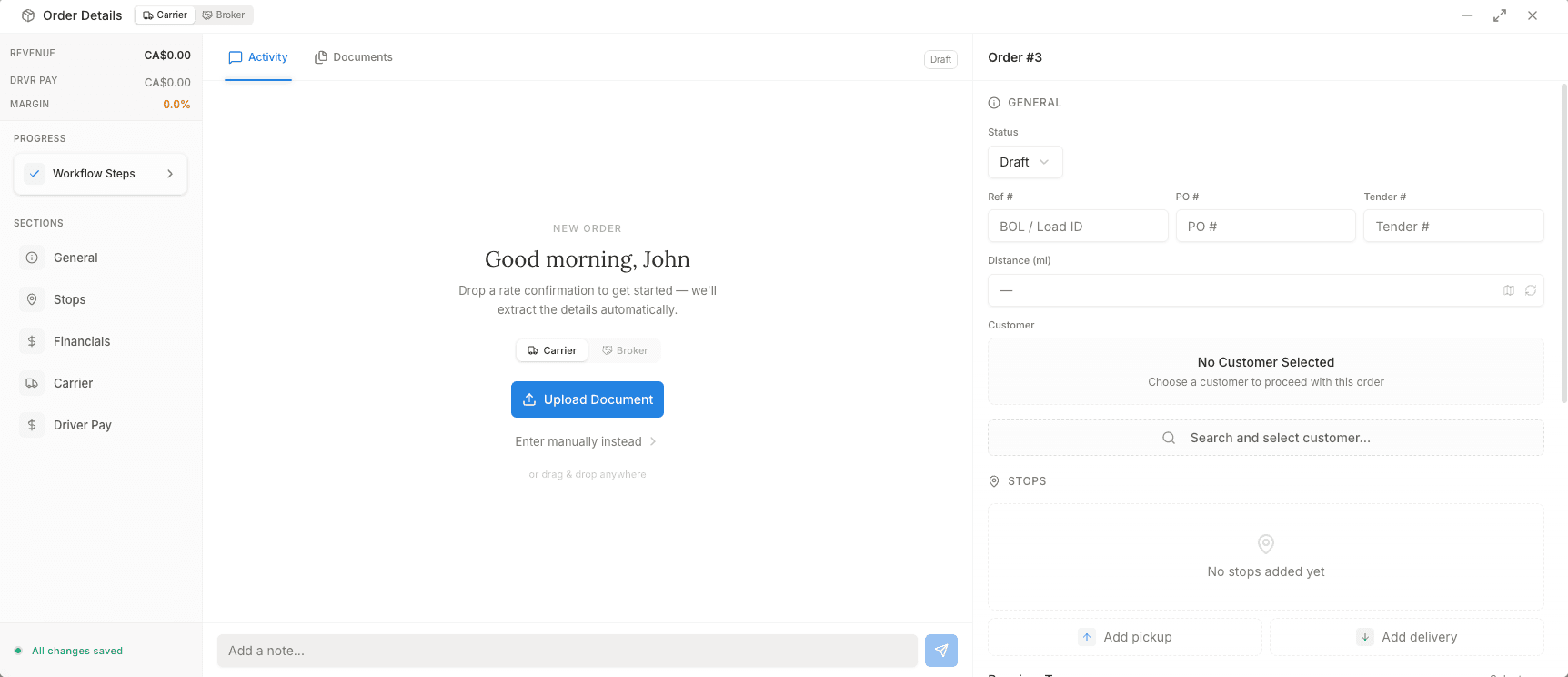This screenshot has width=1568, height=677.
Task: Click the Order Details package icon
Action: [x=28, y=15]
